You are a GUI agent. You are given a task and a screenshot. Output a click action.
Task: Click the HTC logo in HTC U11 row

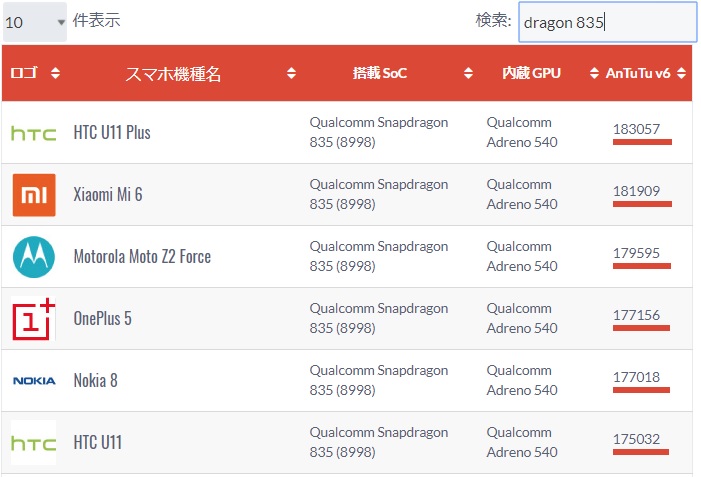click(x=34, y=443)
